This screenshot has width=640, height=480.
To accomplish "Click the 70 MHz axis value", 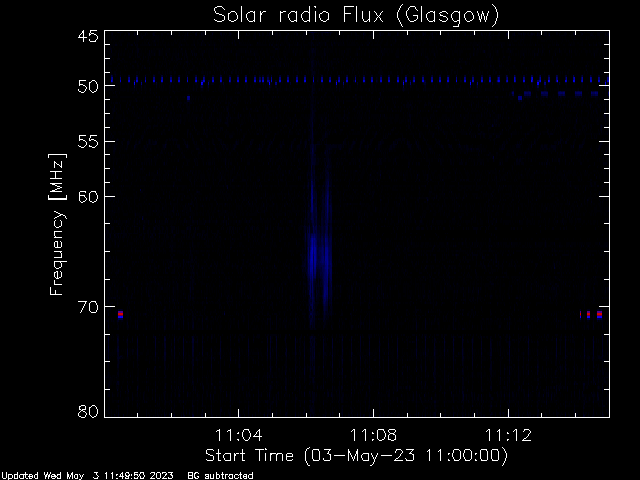I will pos(88,307).
